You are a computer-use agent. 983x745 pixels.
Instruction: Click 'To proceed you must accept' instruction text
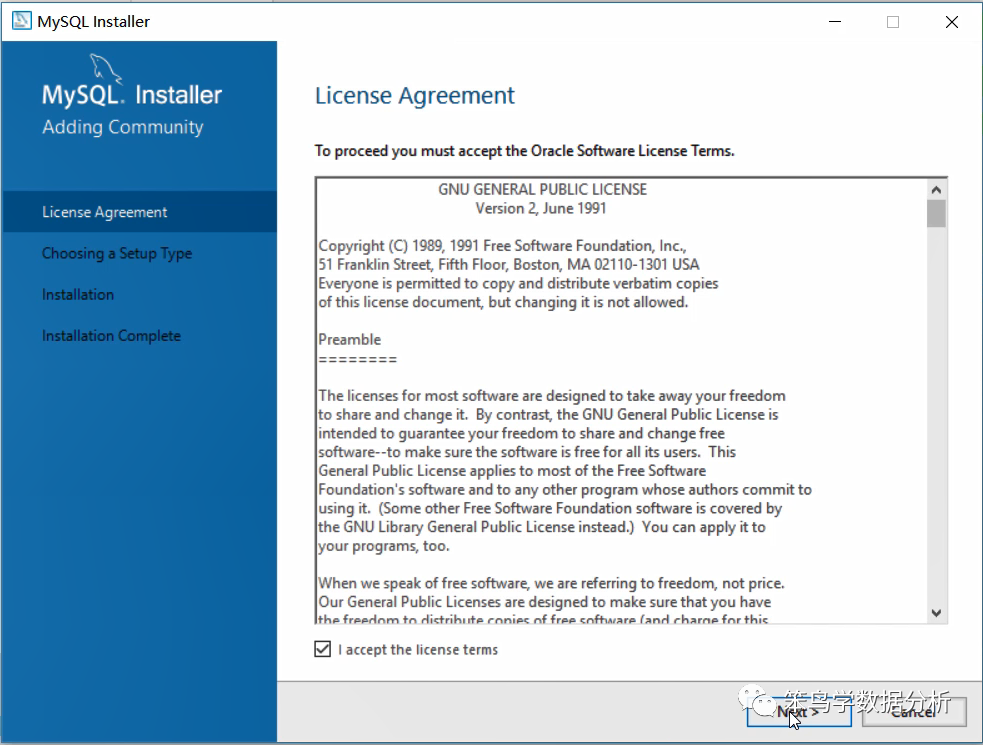(524, 151)
